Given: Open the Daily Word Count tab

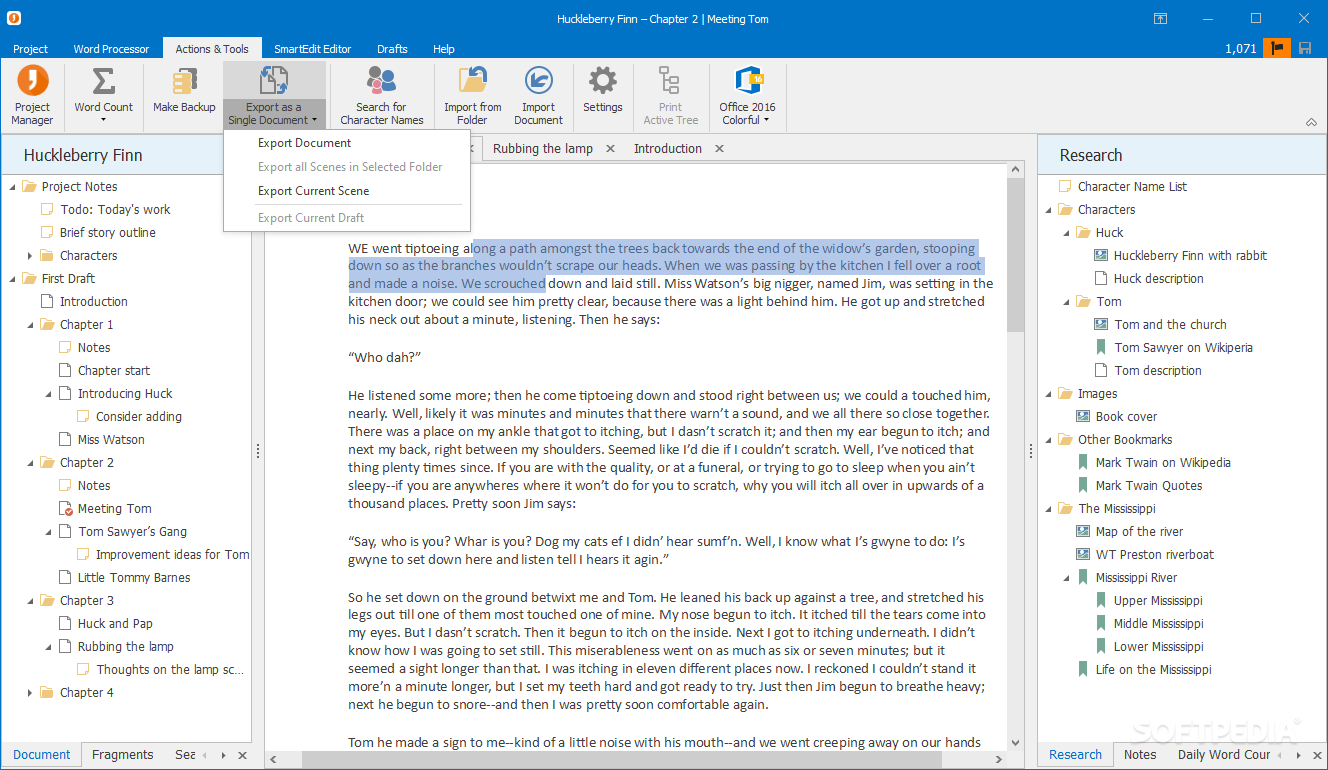Looking at the screenshot, I should 1224,755.
